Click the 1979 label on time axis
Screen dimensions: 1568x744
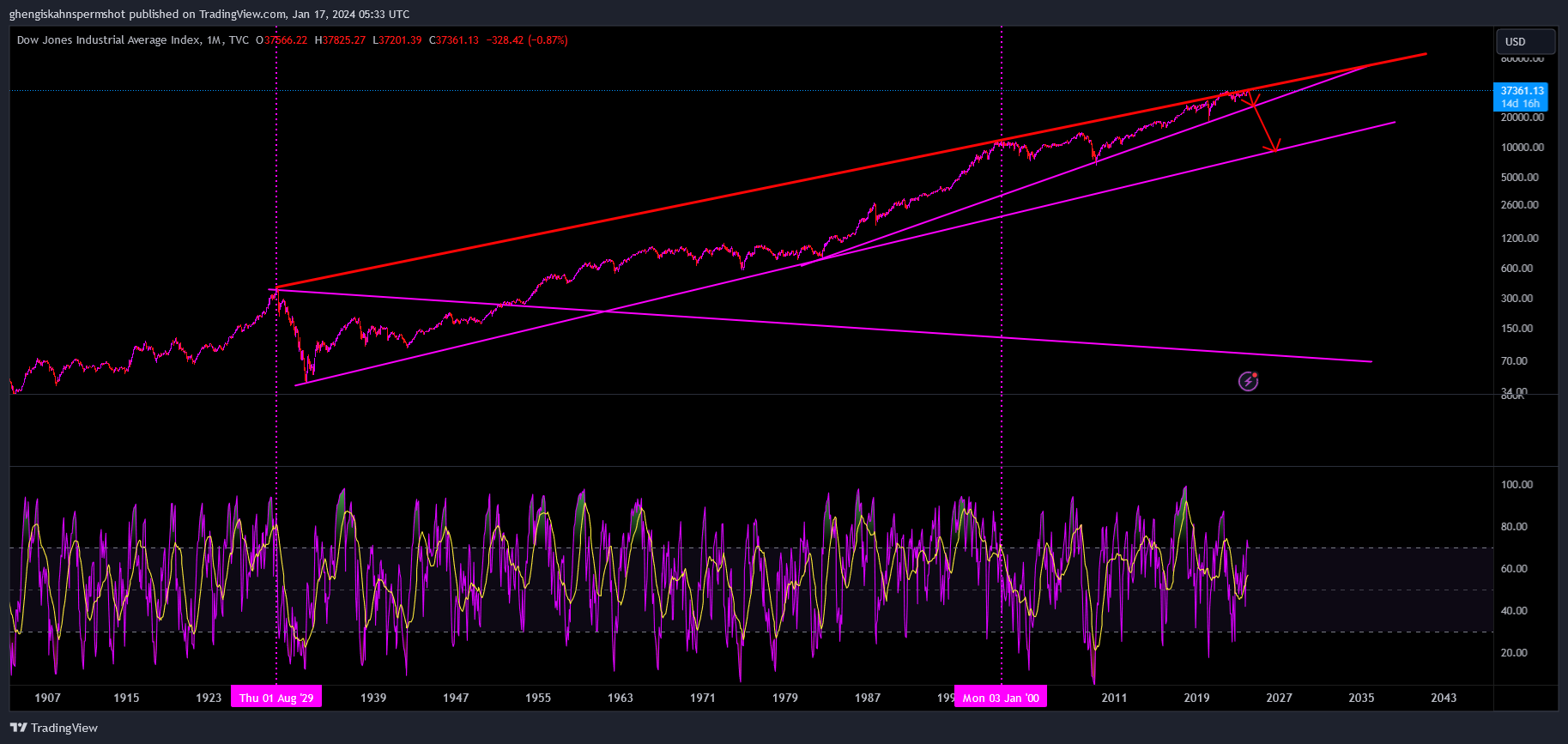coord(785,698)
